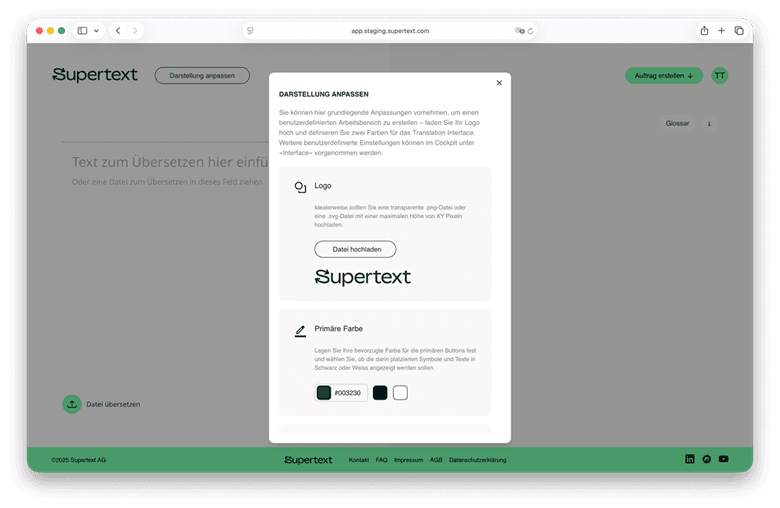Click the Supertext logo preview in dialog
Viewport: 780px width, 508px height.
(363, 277)
